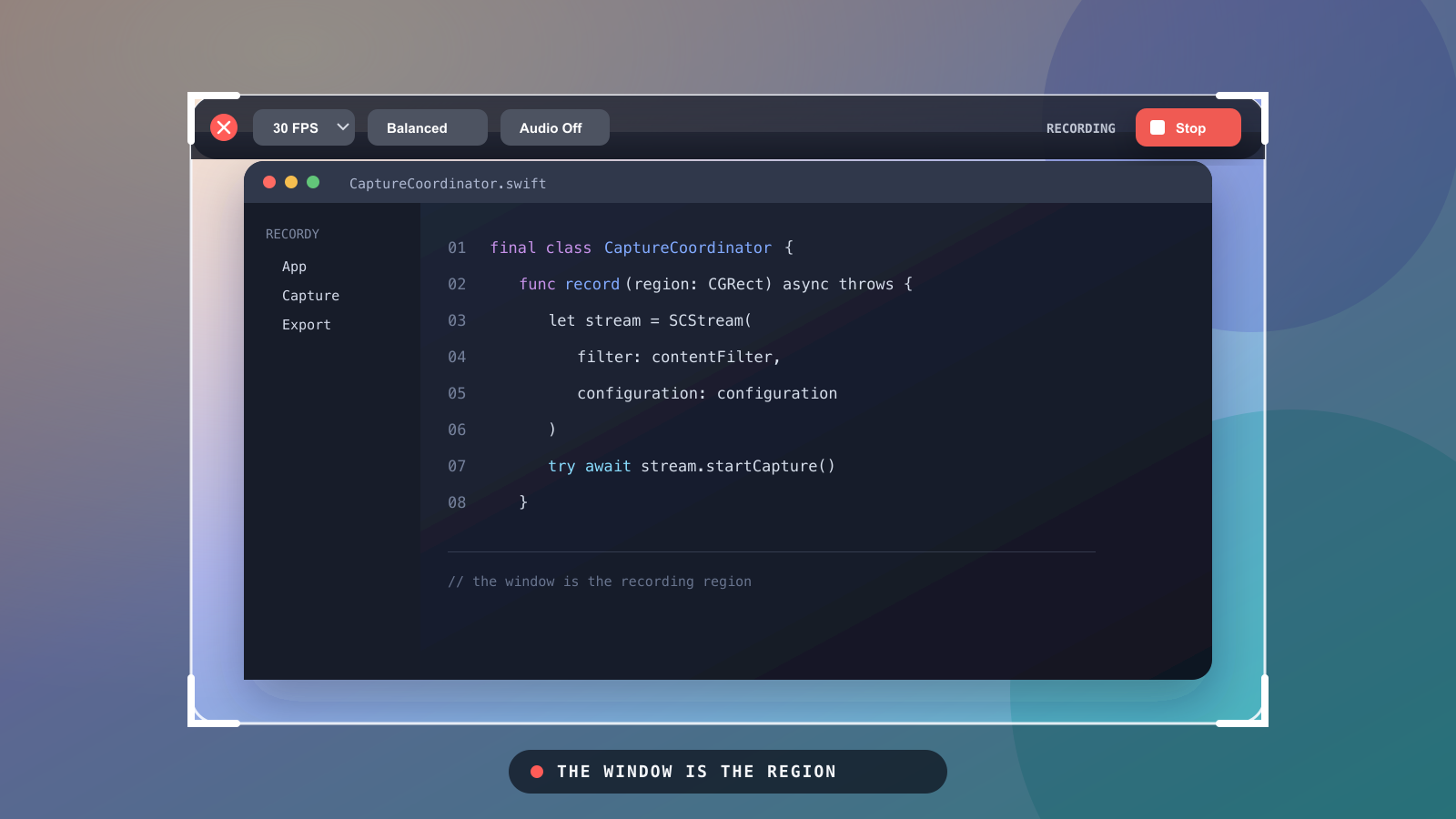
Task: Click the "// the window is the recording region" comment
Action: coord(600,581)
